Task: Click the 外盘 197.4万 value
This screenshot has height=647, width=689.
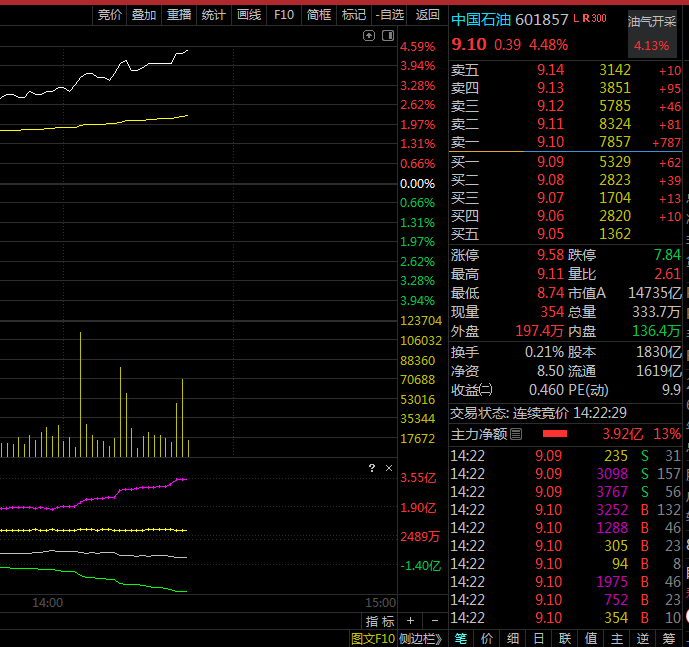Action: [539, 331]
